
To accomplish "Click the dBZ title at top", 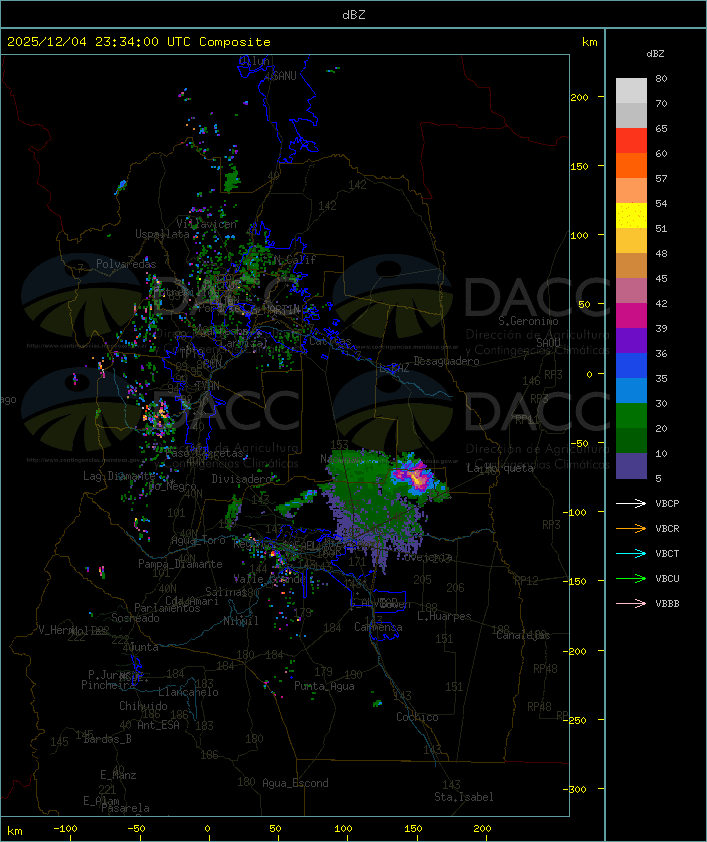I will (x=354, y=15).
